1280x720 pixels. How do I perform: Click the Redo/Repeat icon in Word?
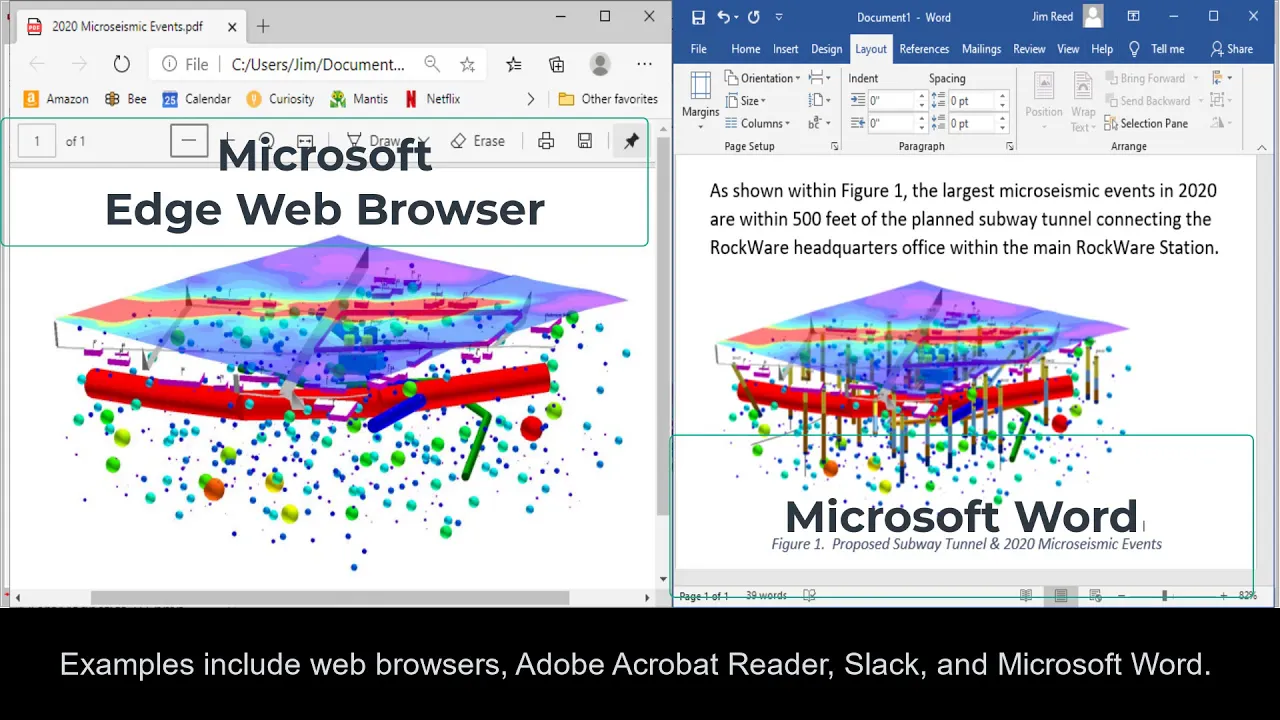point(753,17)
